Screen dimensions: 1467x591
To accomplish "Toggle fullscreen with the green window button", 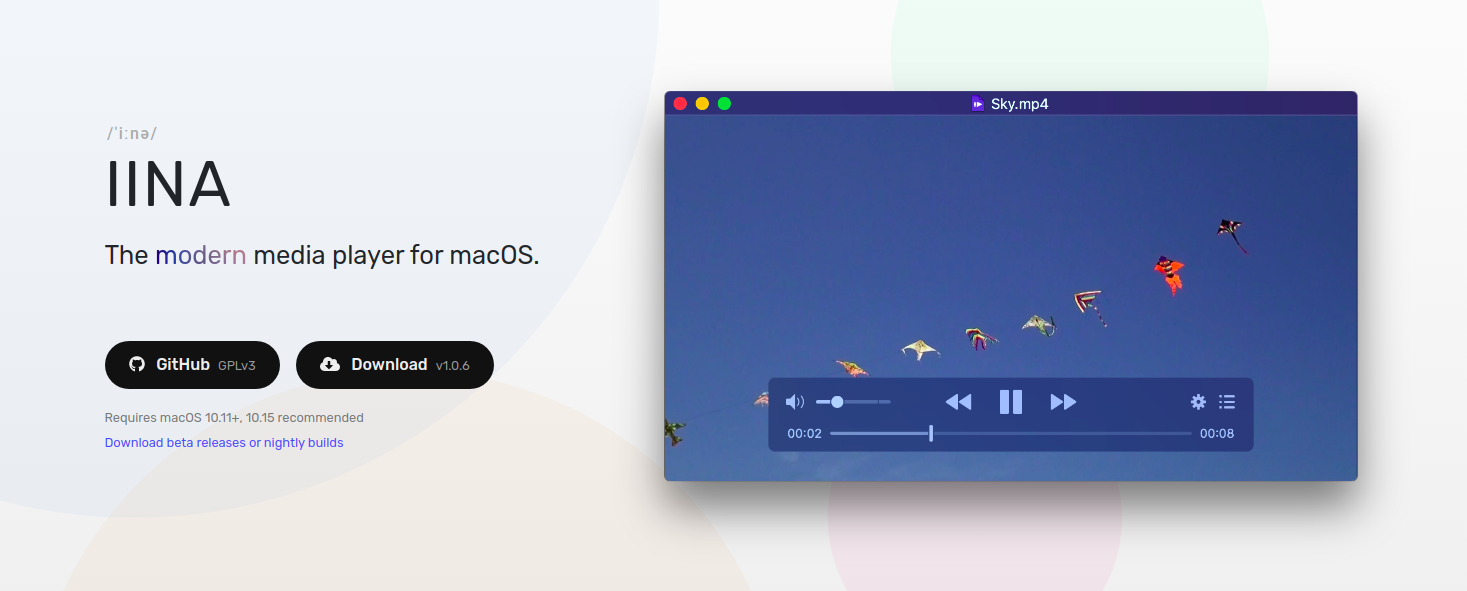I will tap(725, 103).
